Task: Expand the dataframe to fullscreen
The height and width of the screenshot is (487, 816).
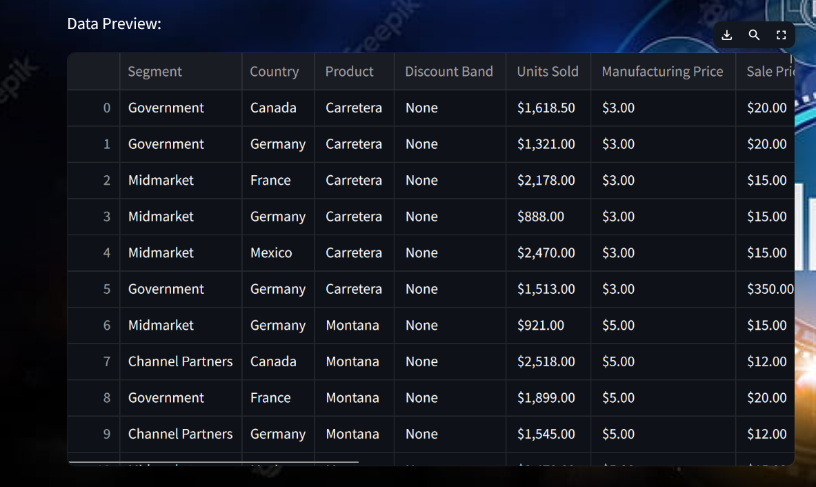Action: [781, 35]
